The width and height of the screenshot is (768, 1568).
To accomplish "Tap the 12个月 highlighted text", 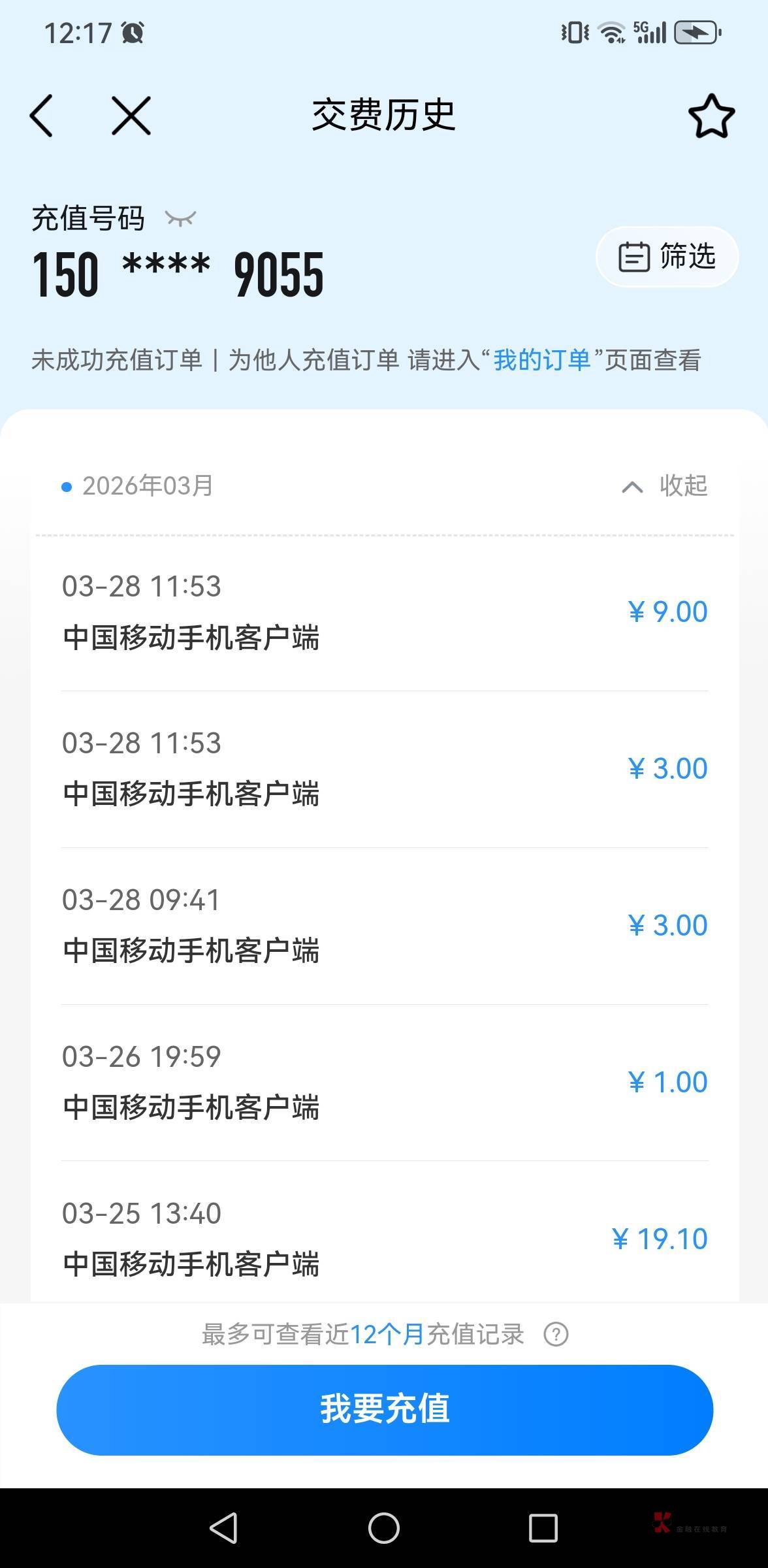I will point(387,1334).
